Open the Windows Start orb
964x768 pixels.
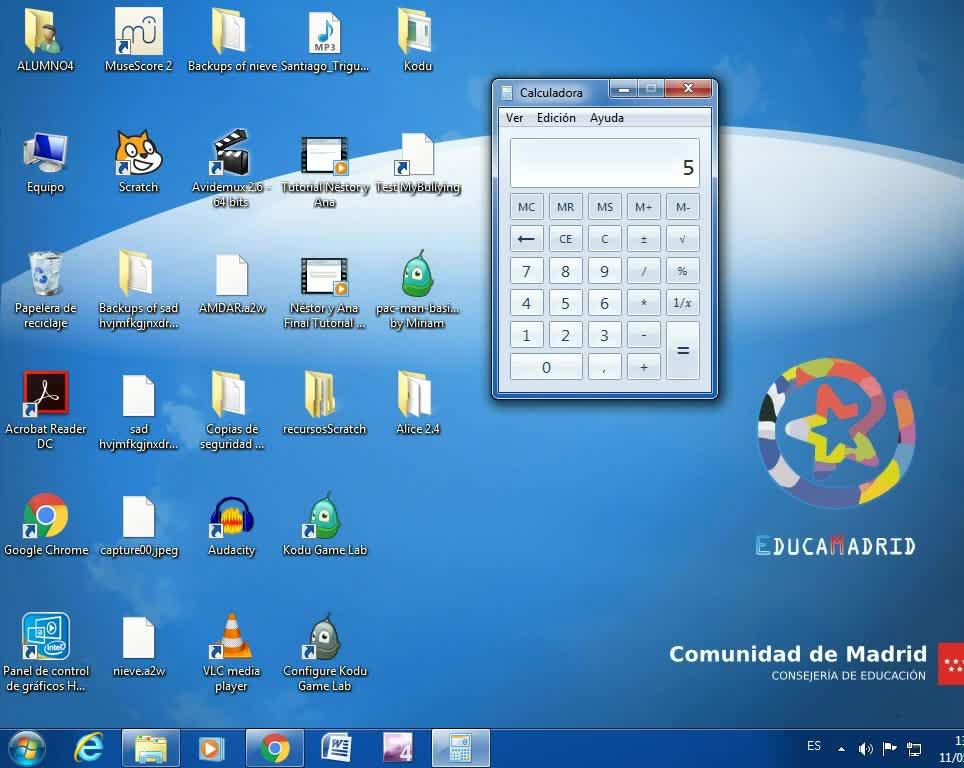26,749
